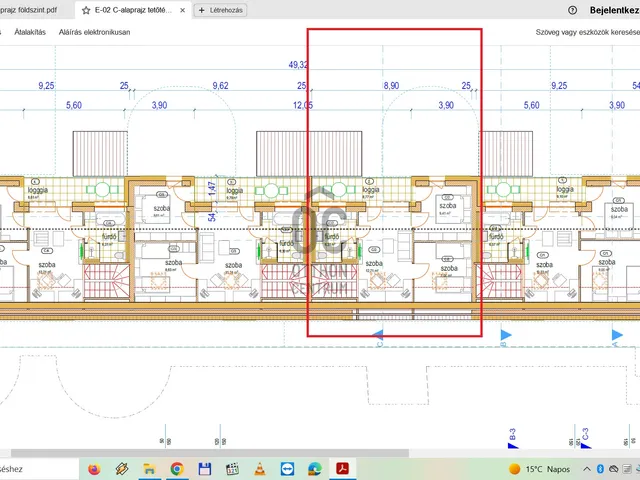Screen dimensions: 640x480
Task: Open the Átalakítás menu
Action: tap(30, 32)
